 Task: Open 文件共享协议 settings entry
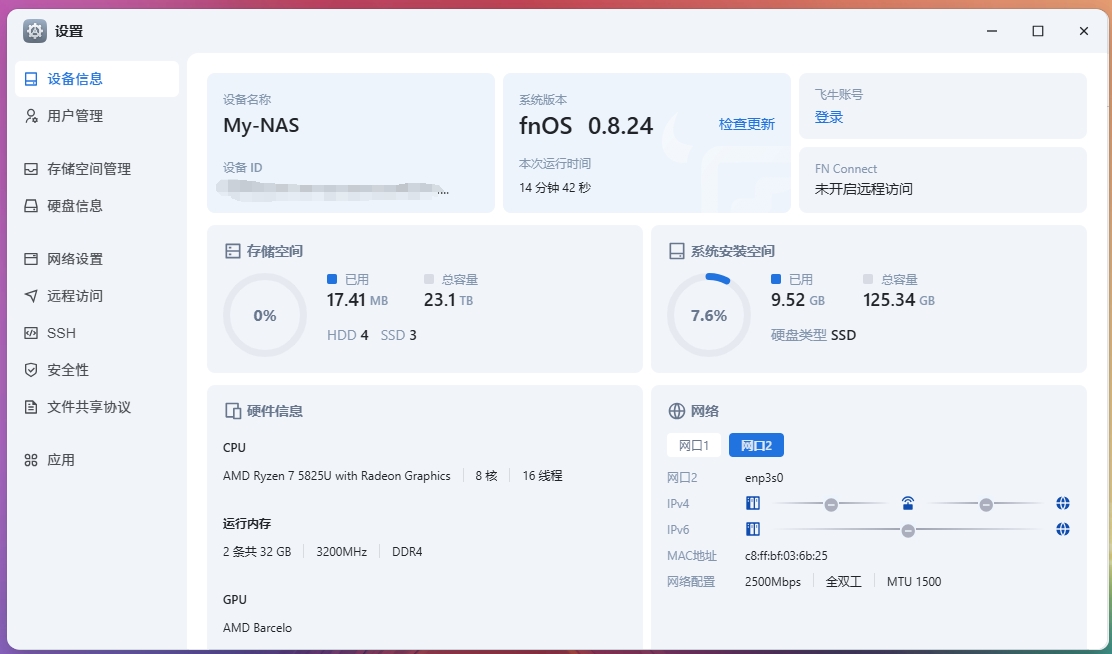(97, 406)
